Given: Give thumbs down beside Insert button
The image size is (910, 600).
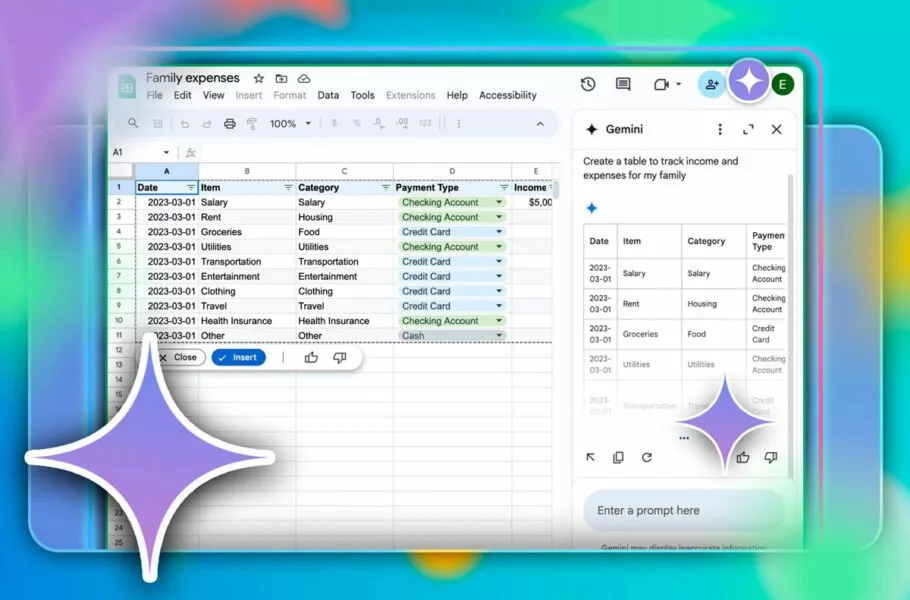Looking at the screenshot, I should 340,357.
